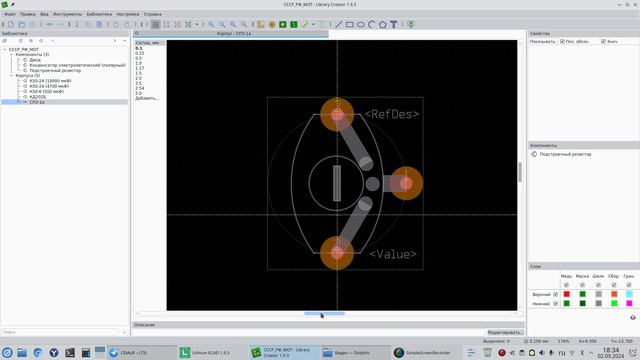Click the small icon at the bottom of Layers panel
The width and height of the screenshot is (640, 360).
coord(633,317)
